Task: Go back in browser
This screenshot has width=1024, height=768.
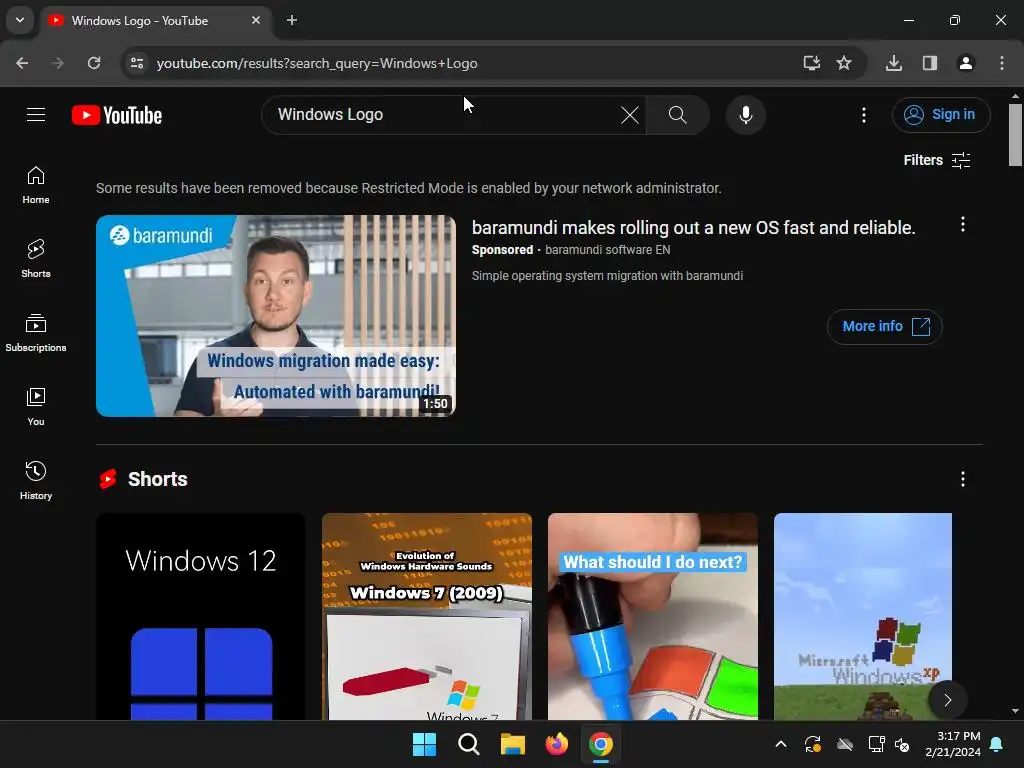Action: 22,63
